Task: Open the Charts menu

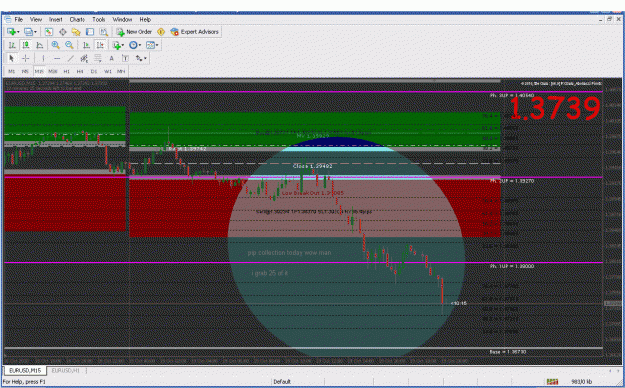Action: (77, 19)
